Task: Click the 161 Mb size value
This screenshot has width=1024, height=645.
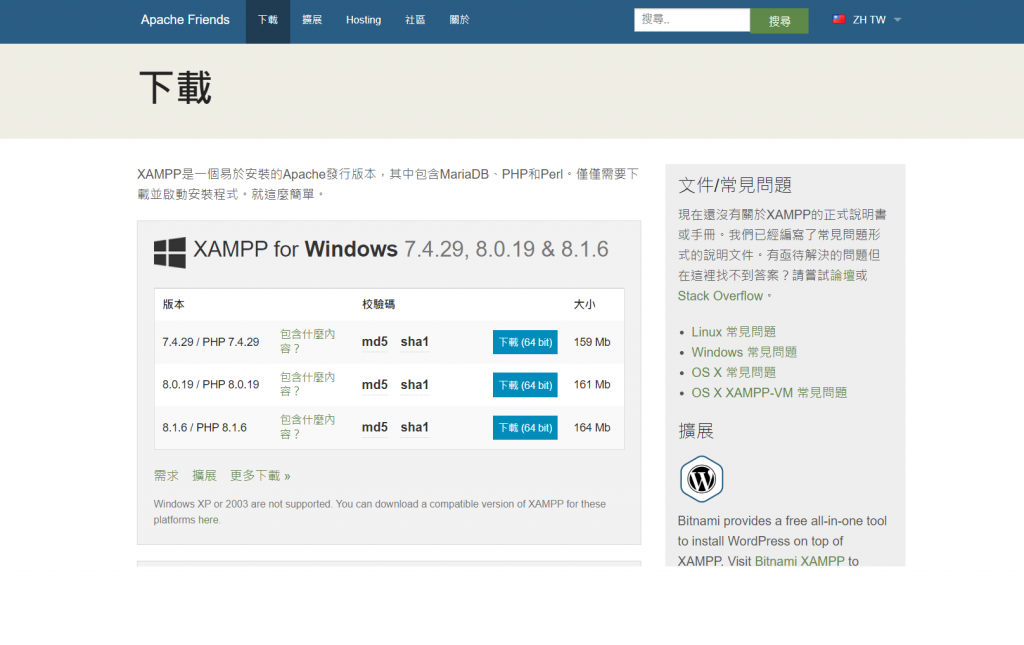Action: tap(592, 385)
